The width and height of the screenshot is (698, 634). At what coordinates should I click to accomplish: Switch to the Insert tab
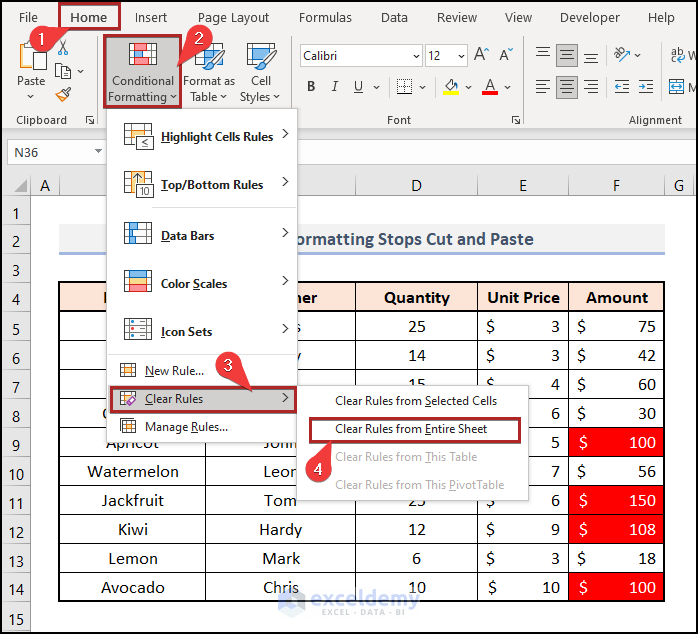[150, 17]
